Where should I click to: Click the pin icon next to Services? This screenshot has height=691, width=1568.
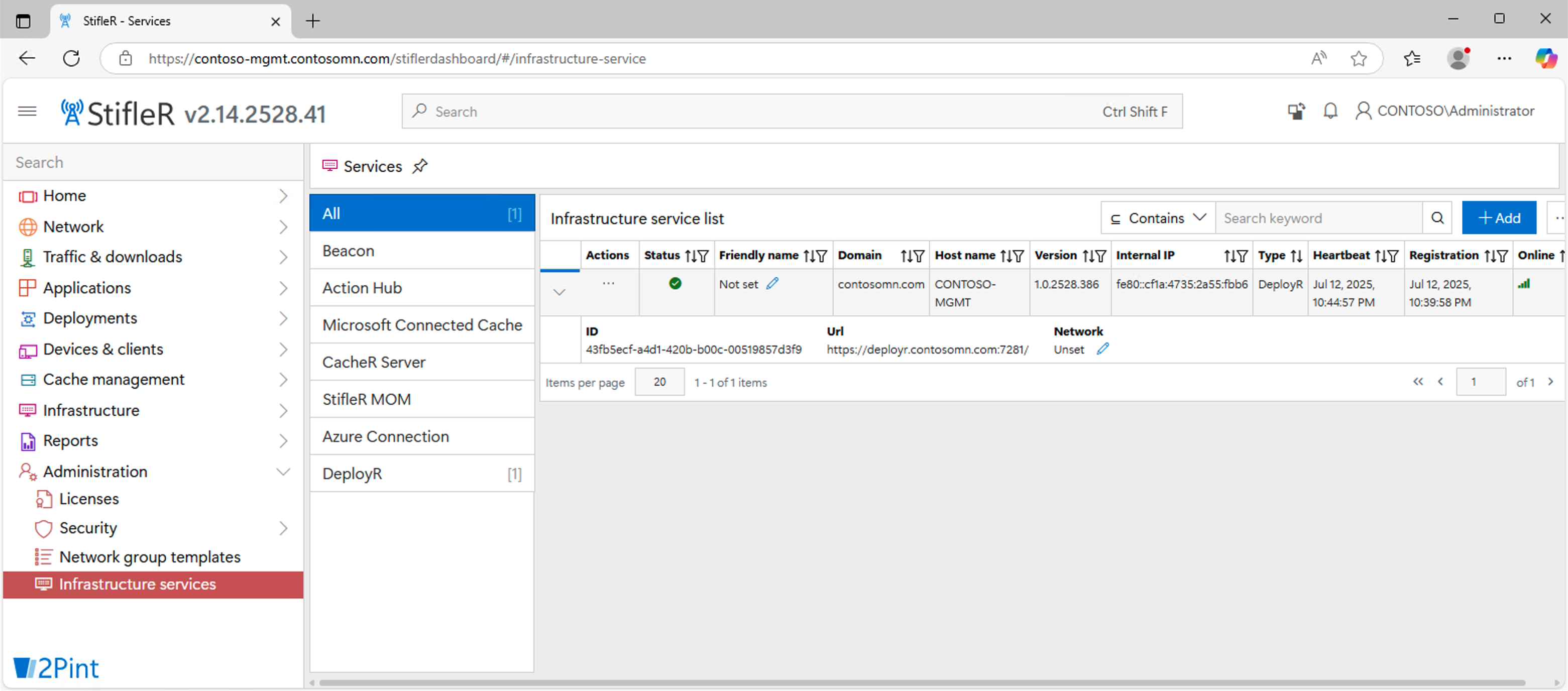pyautogui.click(x=420, y=166)
